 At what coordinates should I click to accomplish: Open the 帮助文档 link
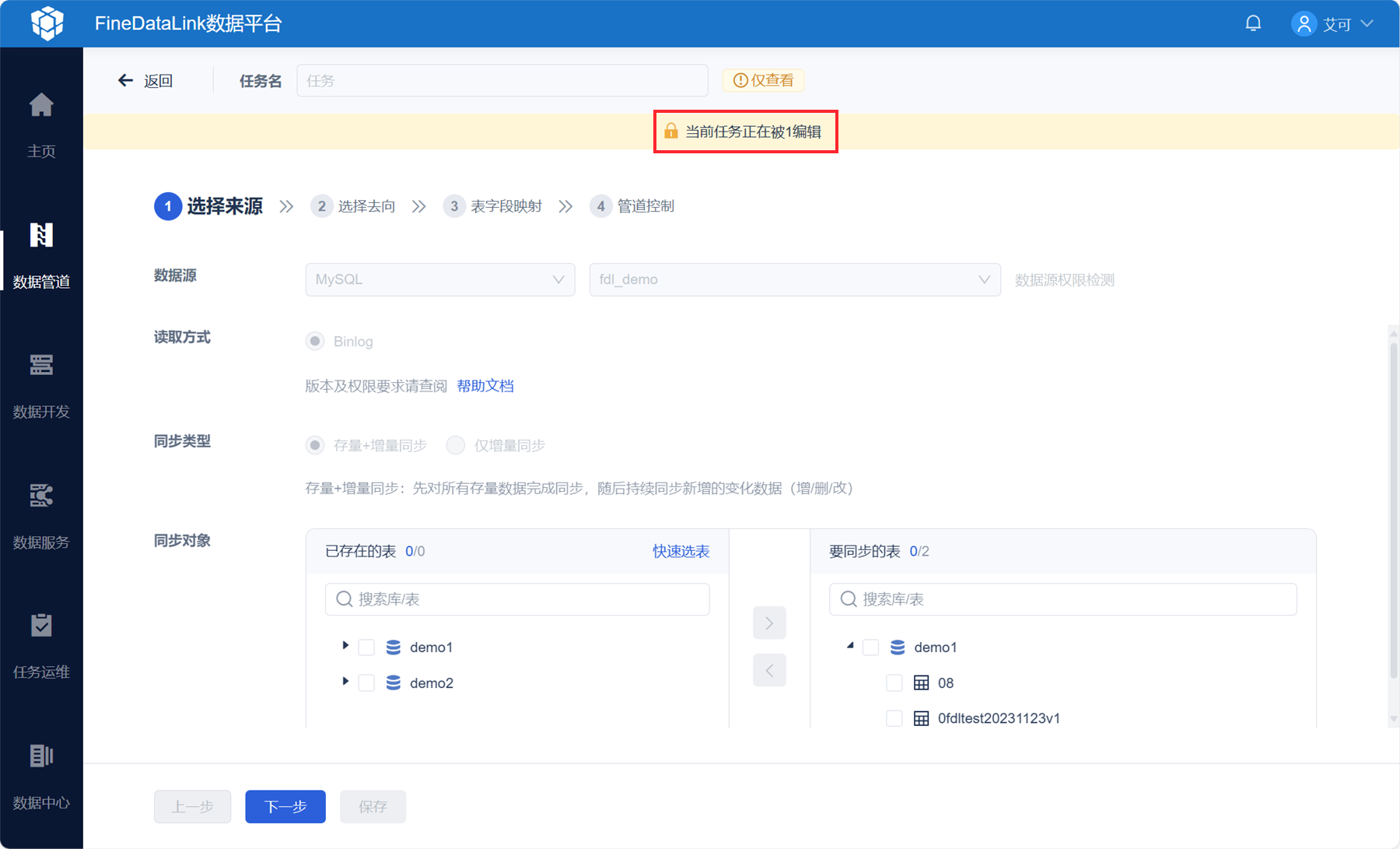(x=485, y=386)
